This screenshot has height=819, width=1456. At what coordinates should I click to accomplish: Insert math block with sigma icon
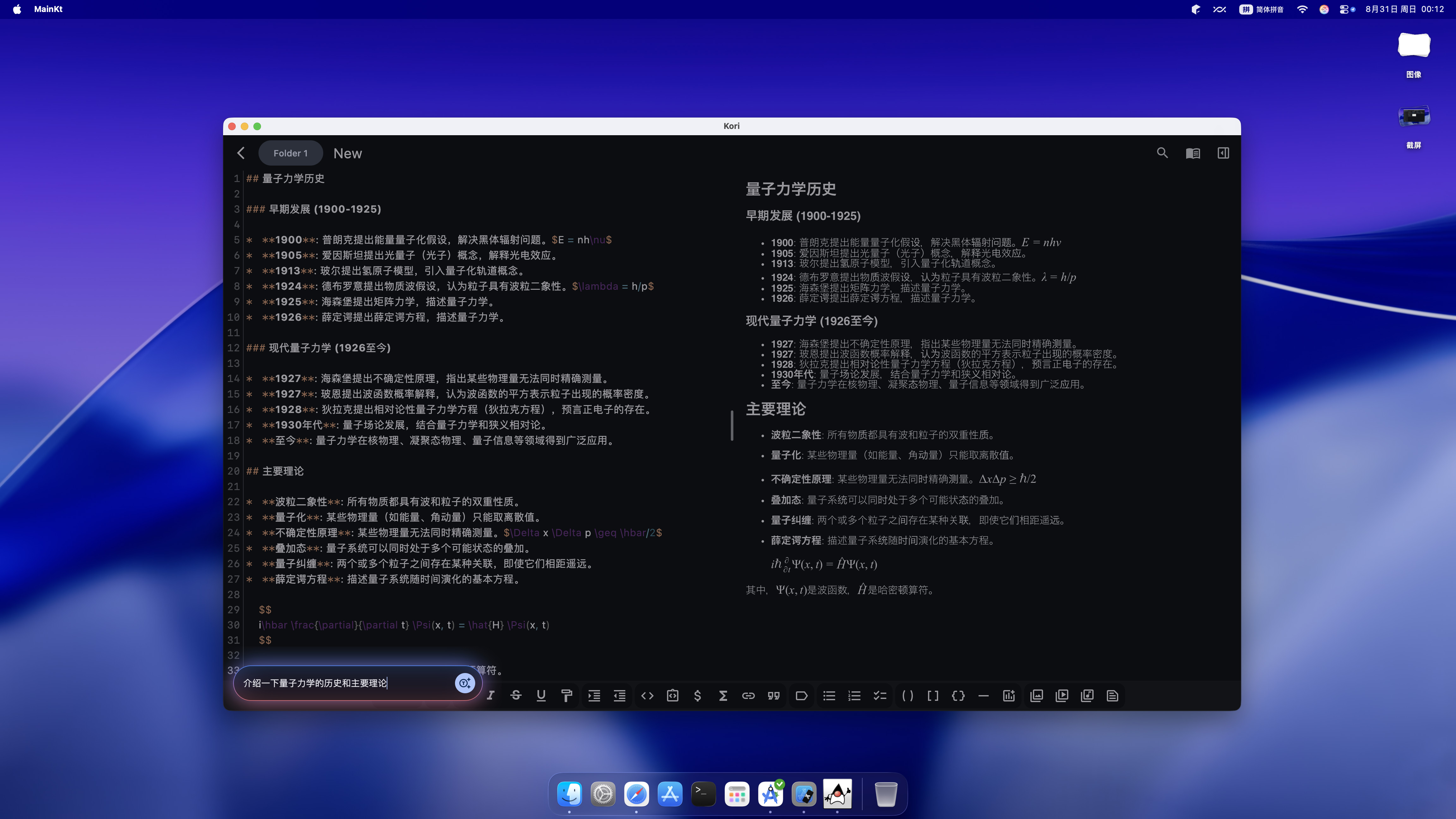pos(723,696)
